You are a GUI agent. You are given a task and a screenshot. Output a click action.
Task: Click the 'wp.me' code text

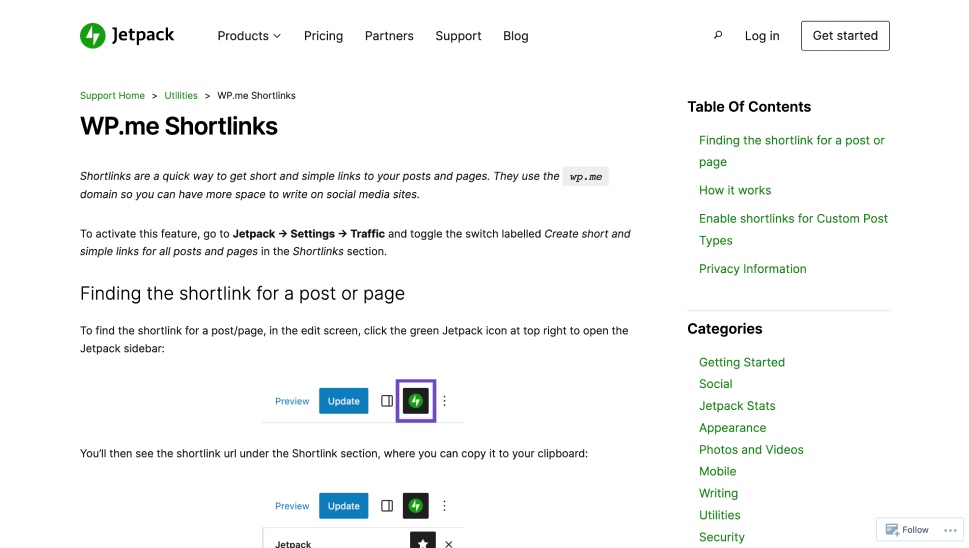(585, 177)
